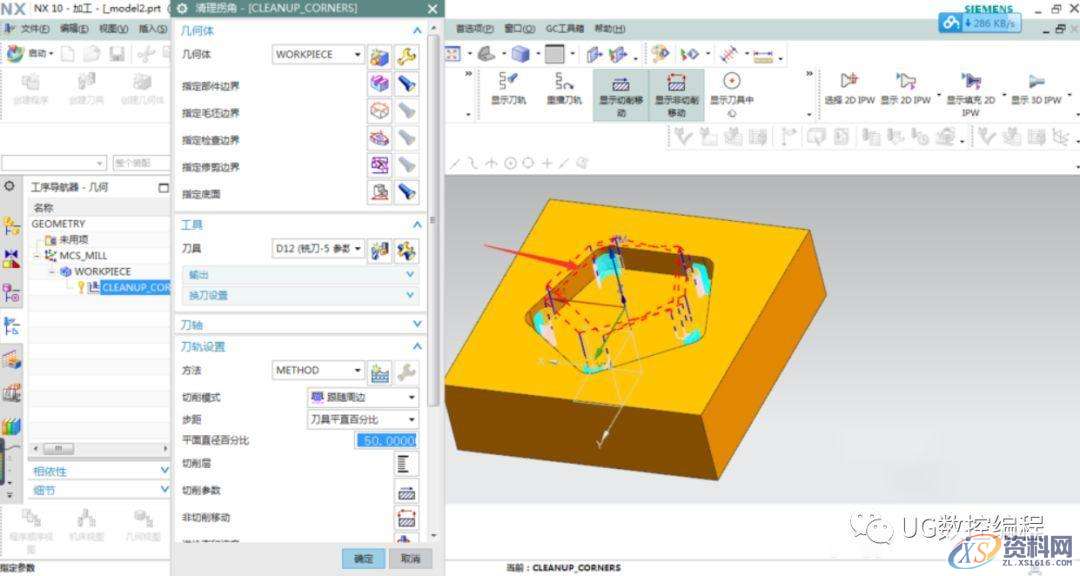Select the 指定检查边界 icon
The image size is (1080, 576).
pos(378,138)
